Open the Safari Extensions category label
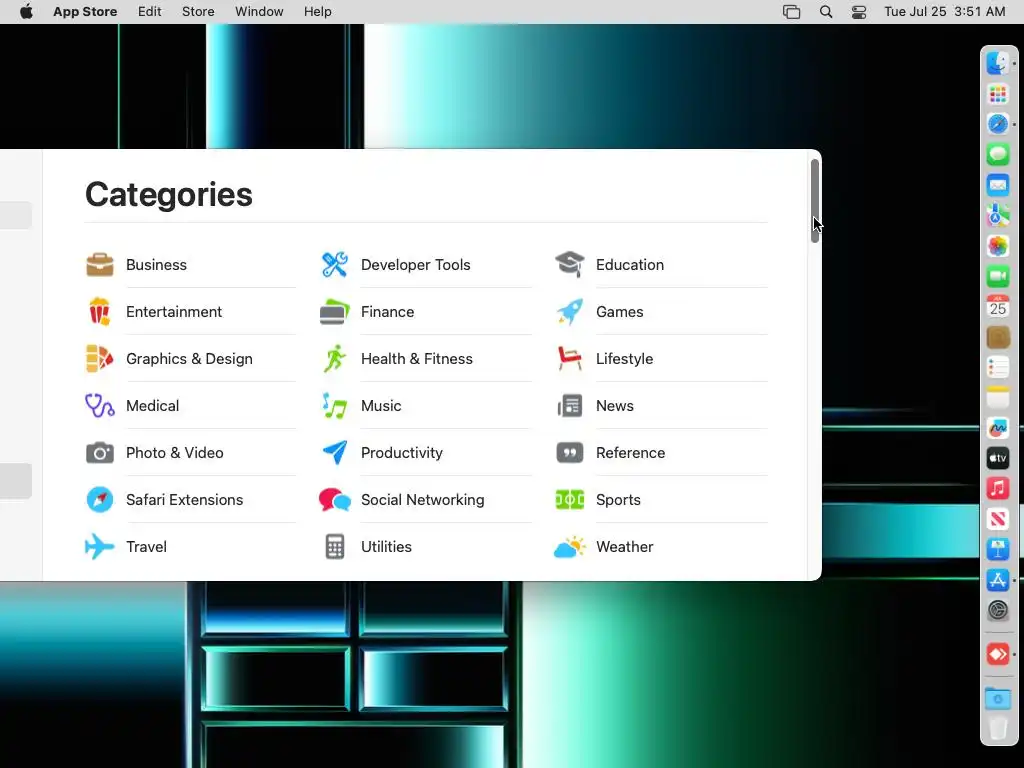1024x768 pixels. pyautogui.click(x=184, y=500)
